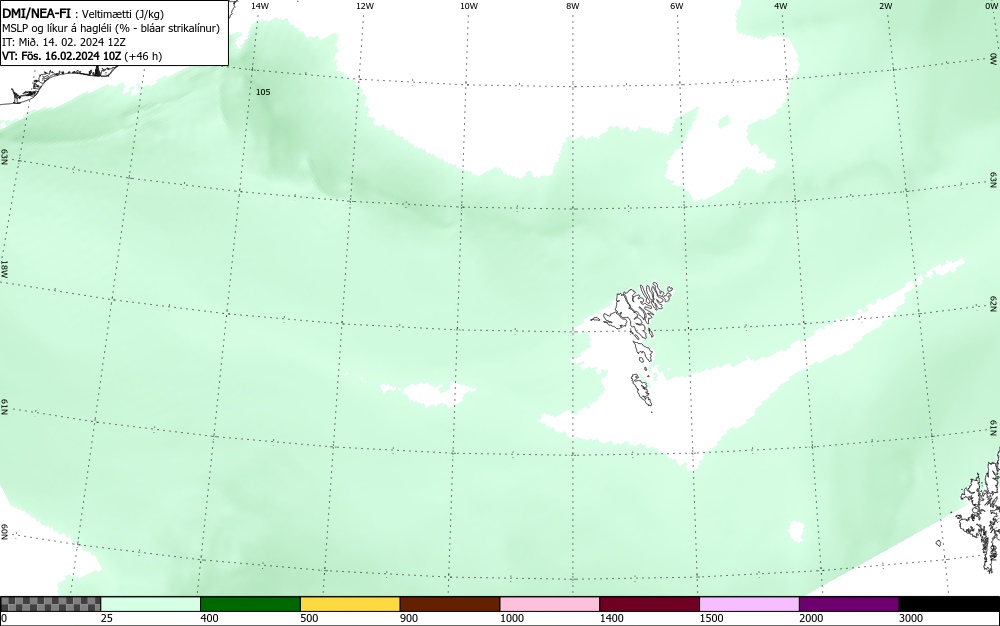Viewport: 1000px width, 626px height.
Task: Click the '10W' longitude label
Action: (469, 6)
